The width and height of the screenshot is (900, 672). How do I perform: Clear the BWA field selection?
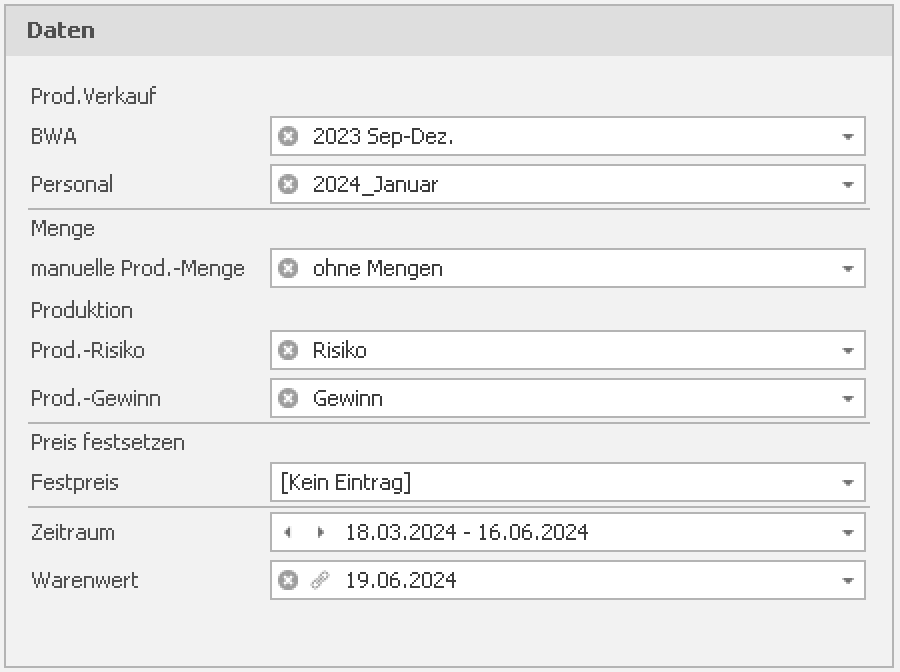(x=288, y=136)
